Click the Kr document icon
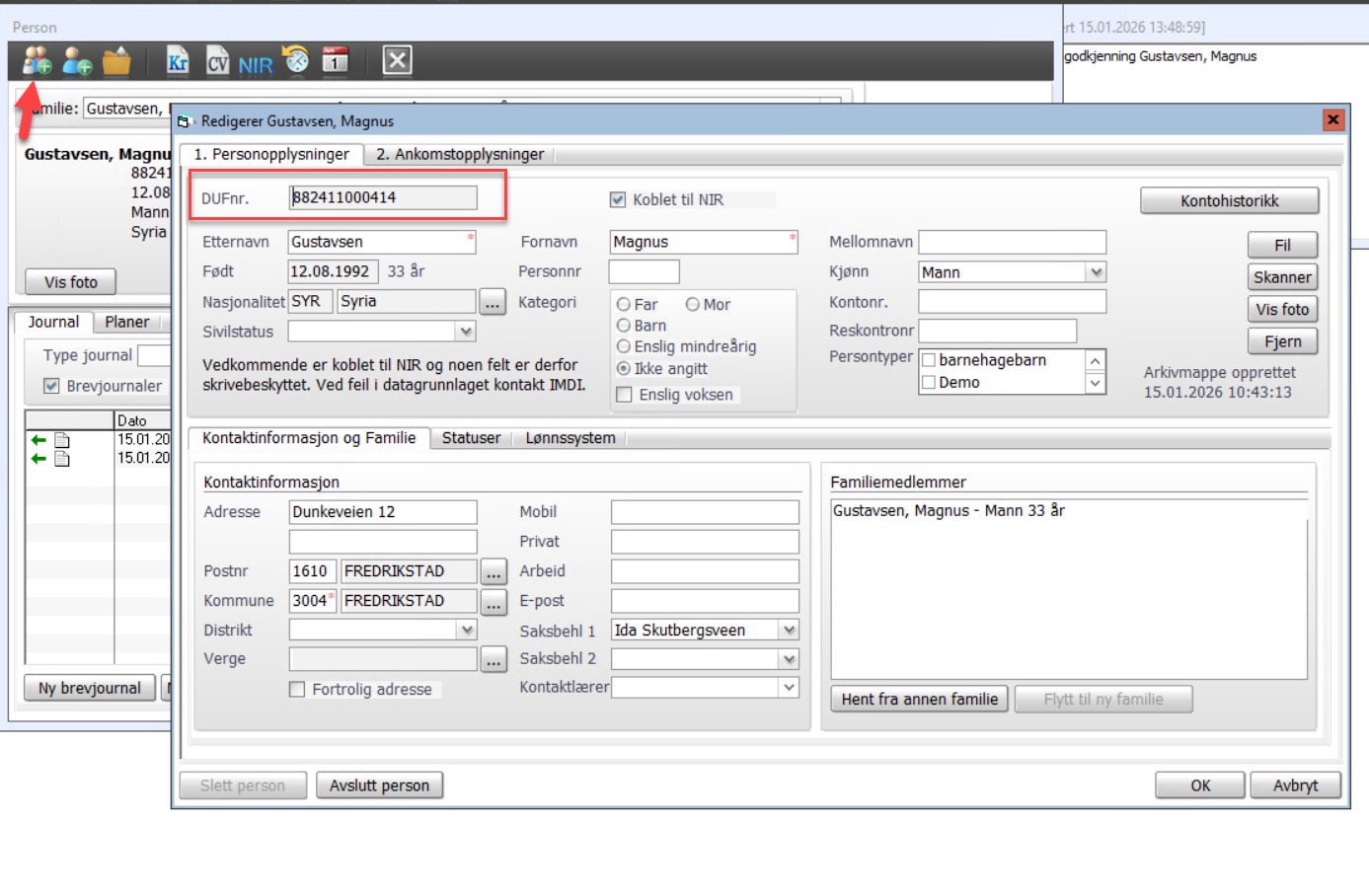Viewport: 1369px width, 896px height. (178, 61)
